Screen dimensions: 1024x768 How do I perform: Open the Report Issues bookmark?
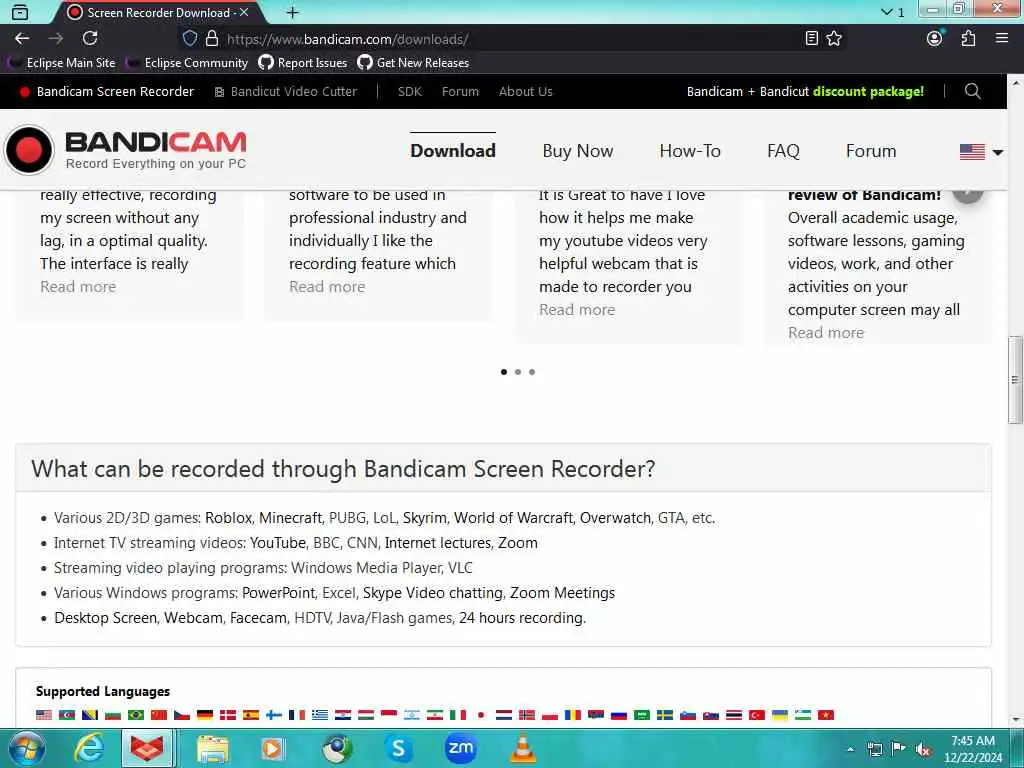tap(302, 63)
